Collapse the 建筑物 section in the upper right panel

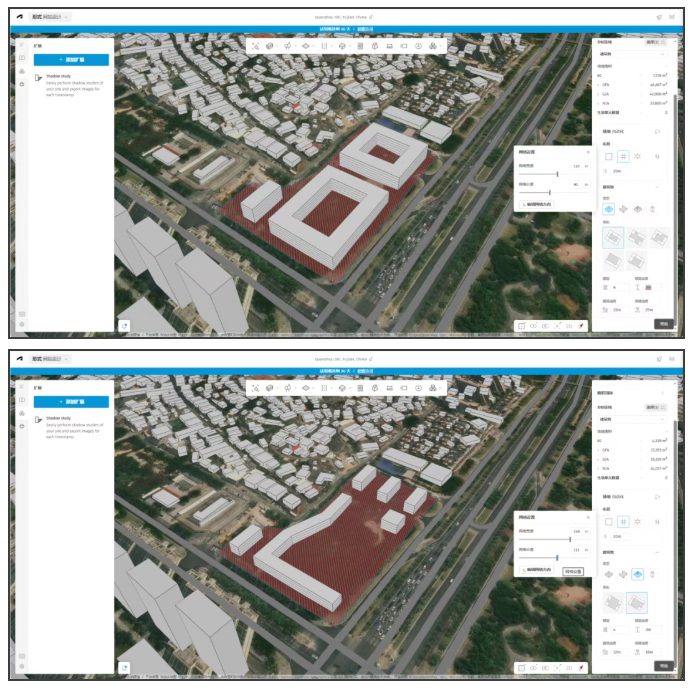click(x=657, y=187)
